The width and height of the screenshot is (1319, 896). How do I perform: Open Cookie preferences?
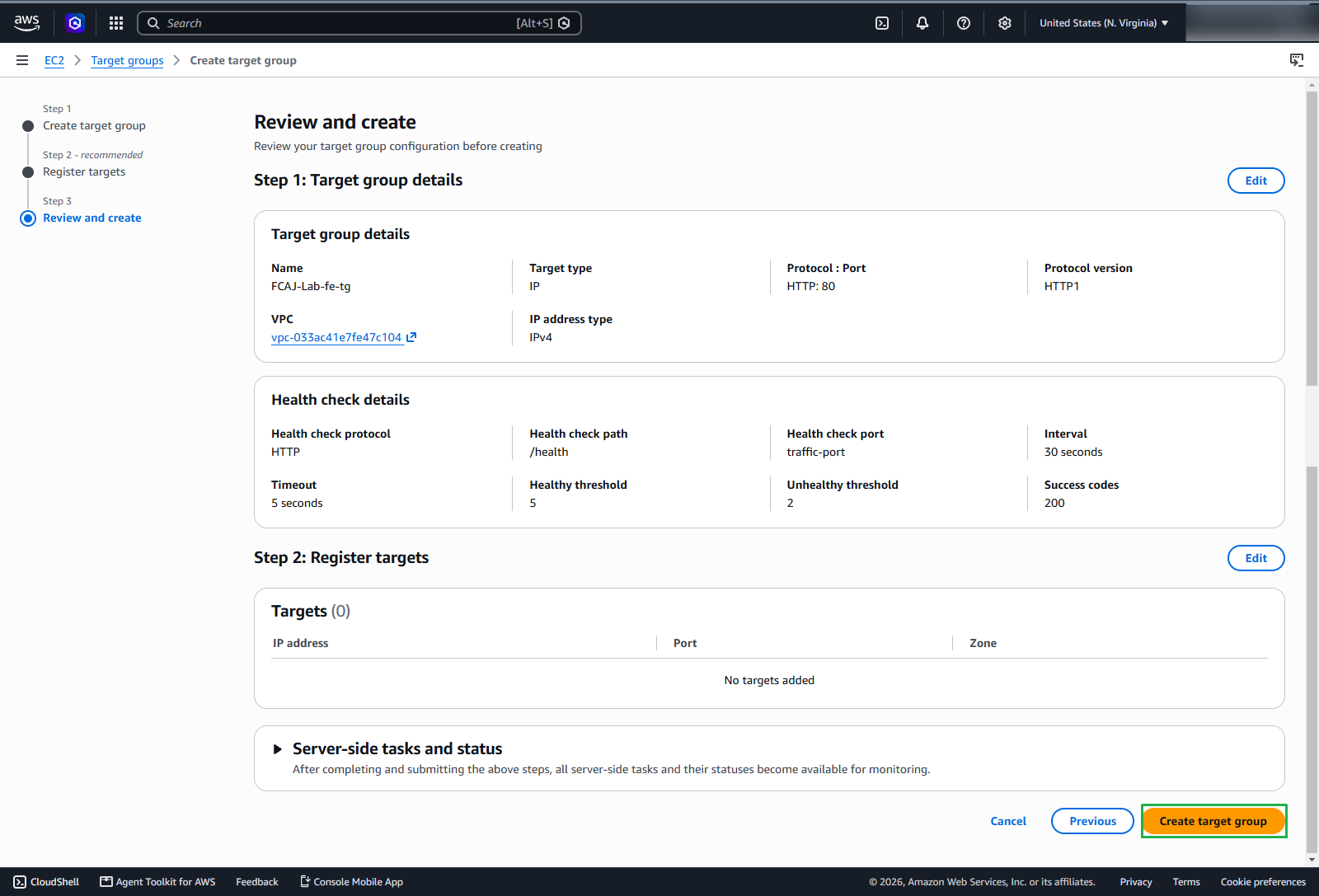1263,882
